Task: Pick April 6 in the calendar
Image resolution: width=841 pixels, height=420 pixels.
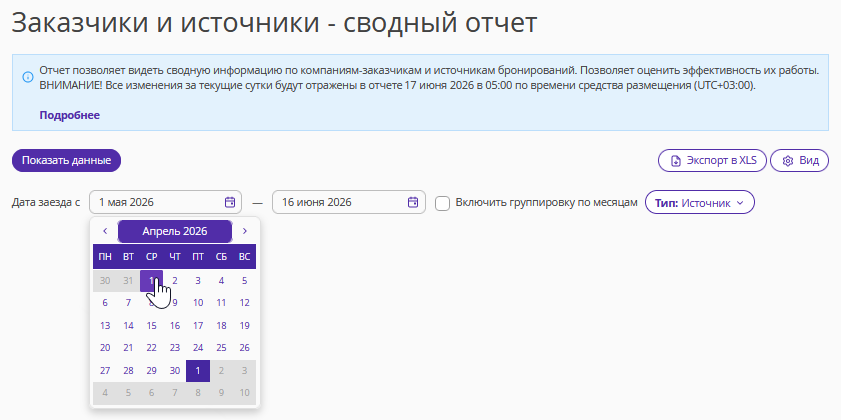Action: [105, 303]
